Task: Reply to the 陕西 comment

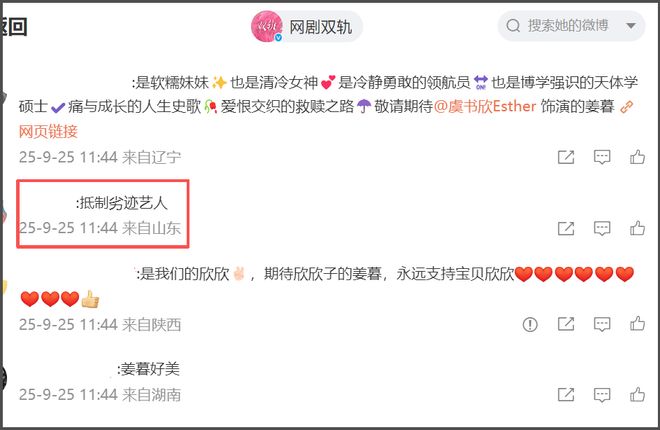Action: tap(602, 324)
